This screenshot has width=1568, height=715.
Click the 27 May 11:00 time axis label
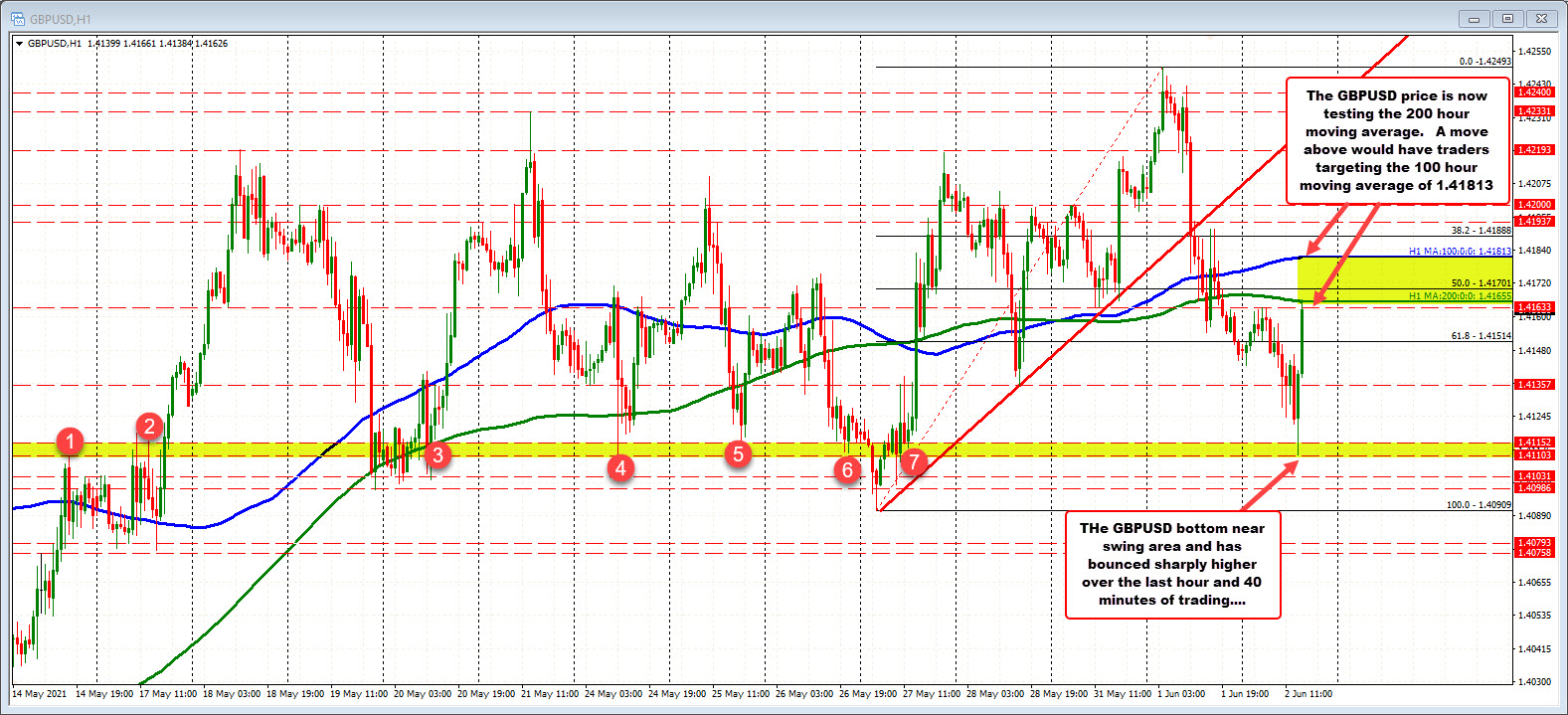coord(933,694)
